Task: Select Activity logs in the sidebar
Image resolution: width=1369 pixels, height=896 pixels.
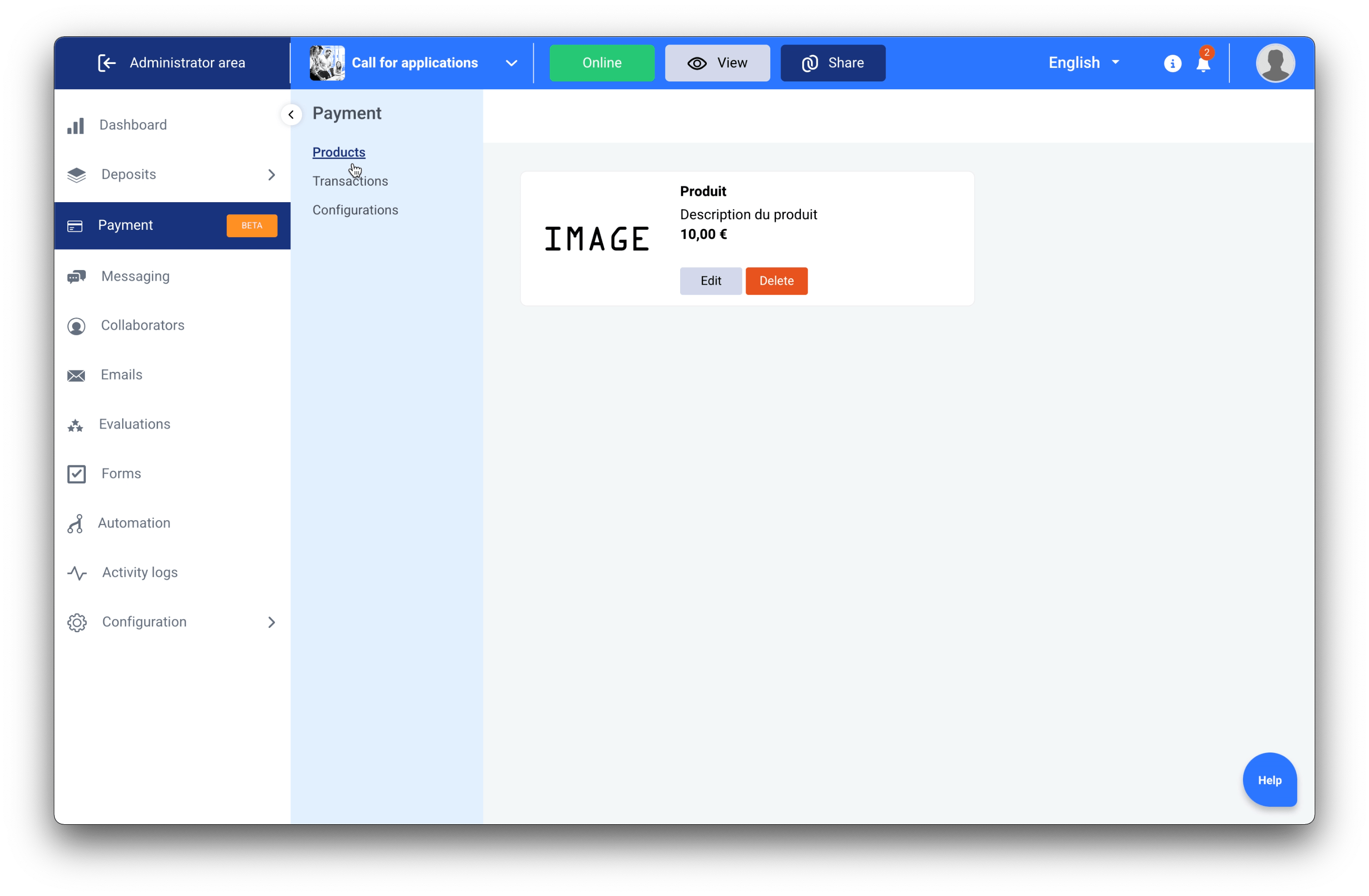Action: pos(173,573)
